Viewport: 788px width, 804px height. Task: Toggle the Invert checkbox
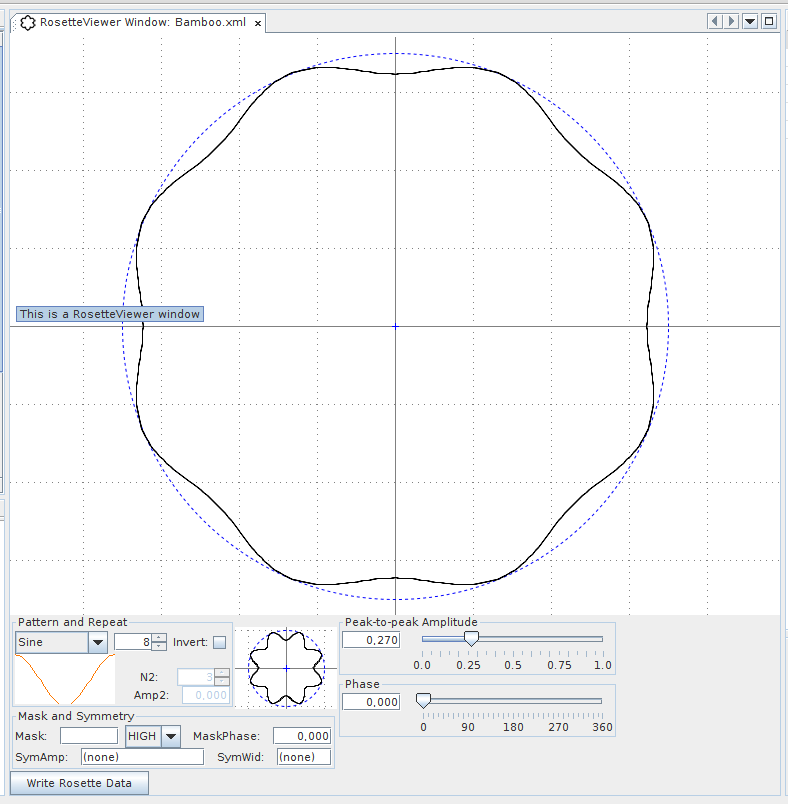coord(219,642)
